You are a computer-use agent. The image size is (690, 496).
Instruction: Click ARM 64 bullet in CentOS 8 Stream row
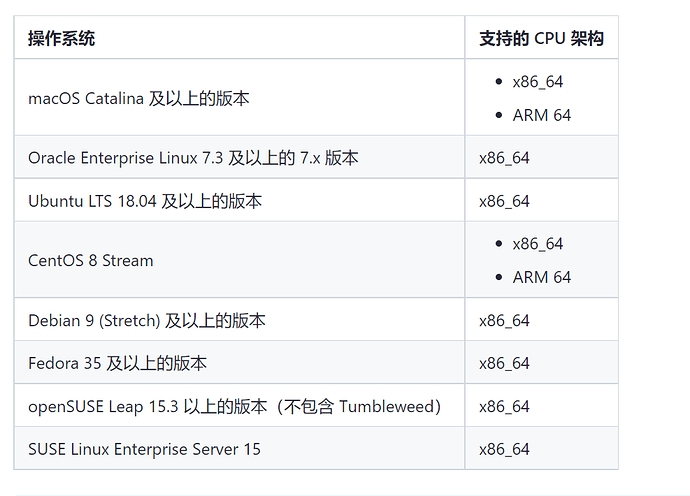(x=542, y=277)
